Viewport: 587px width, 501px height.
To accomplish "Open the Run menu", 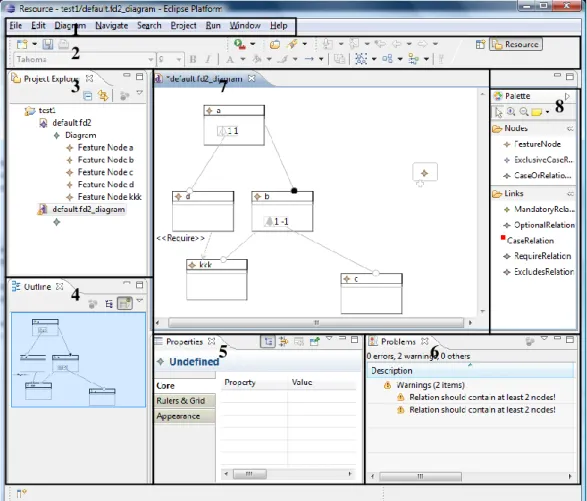I will click(x=213, y=25).
